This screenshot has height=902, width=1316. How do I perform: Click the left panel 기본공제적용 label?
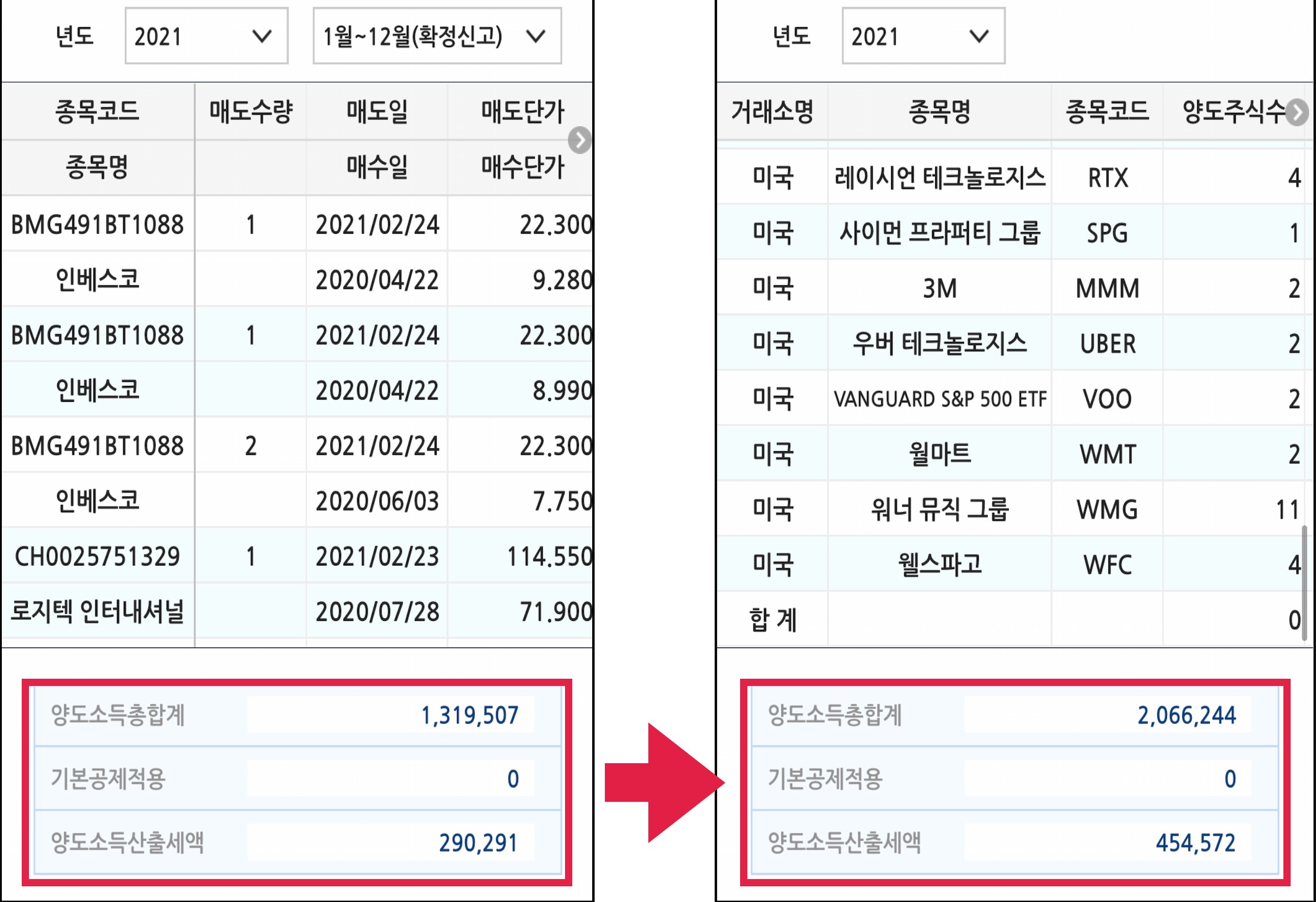pyautogui.click(x=108, y=778)
